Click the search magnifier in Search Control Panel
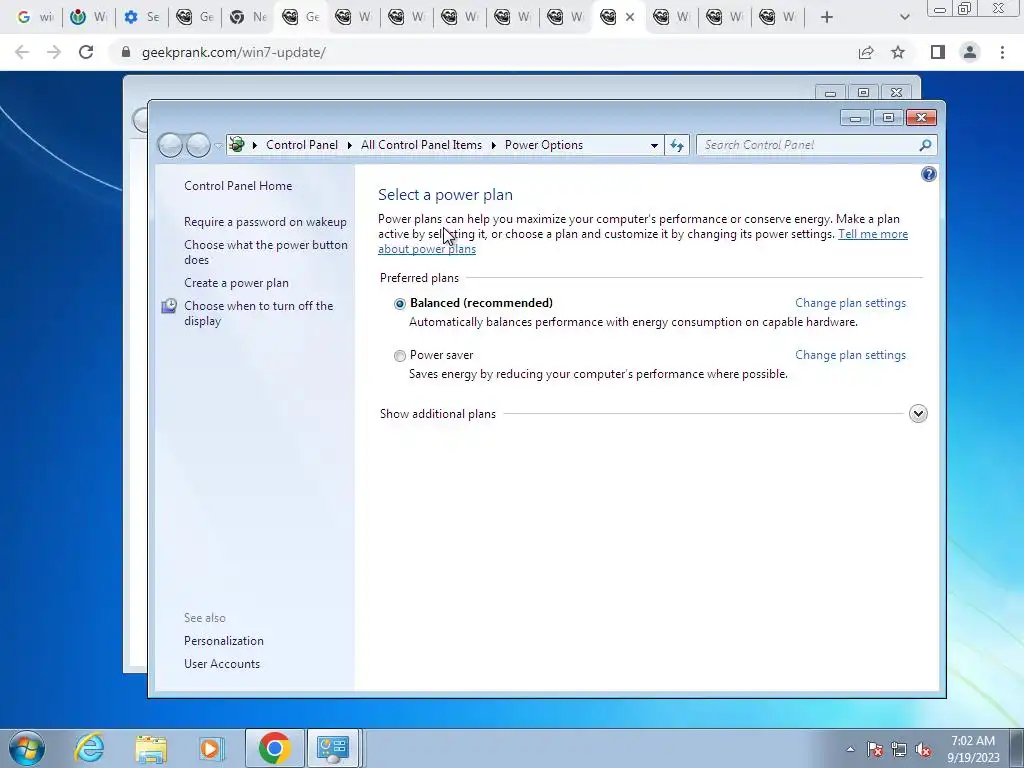 click(x=925, y=145)
